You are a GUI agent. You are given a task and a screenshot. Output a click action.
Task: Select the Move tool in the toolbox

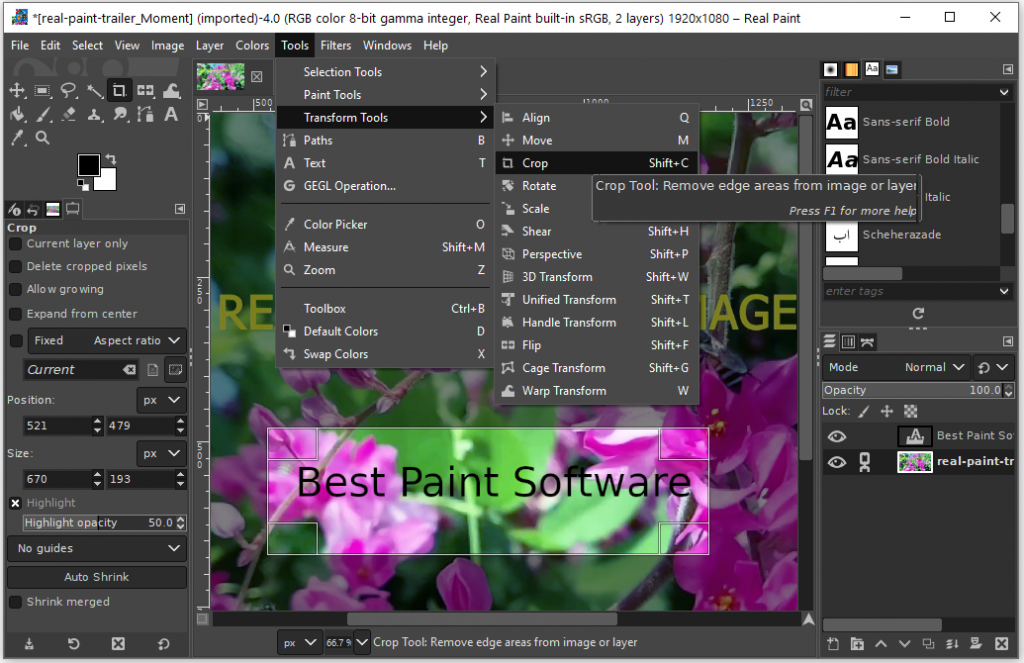(17, 90)
